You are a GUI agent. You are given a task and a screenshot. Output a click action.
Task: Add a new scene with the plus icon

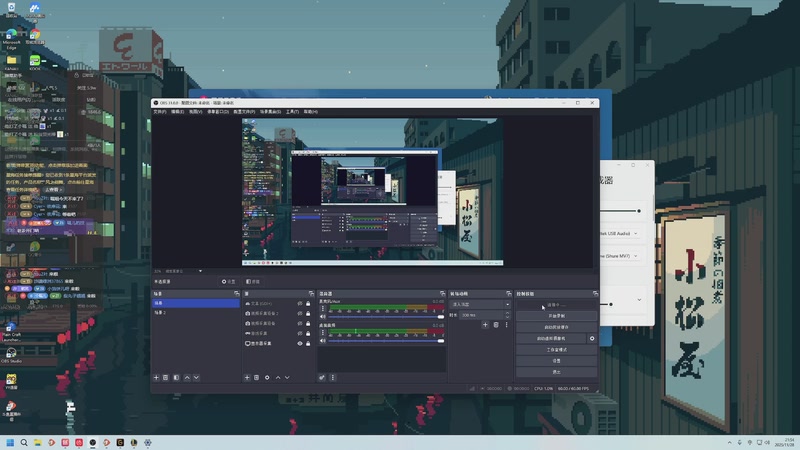pos(157,378)
